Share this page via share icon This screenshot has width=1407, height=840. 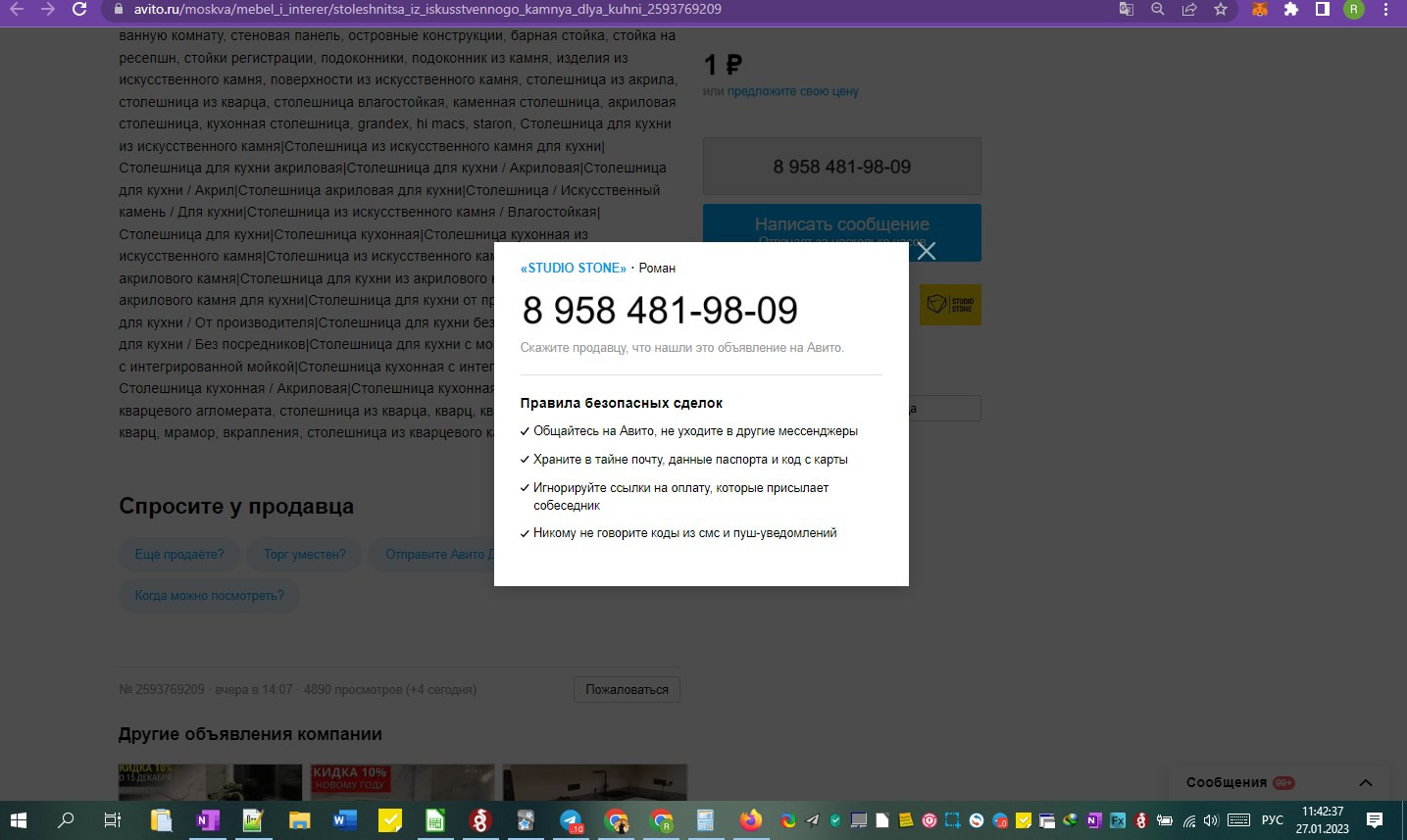[1189, 9]
